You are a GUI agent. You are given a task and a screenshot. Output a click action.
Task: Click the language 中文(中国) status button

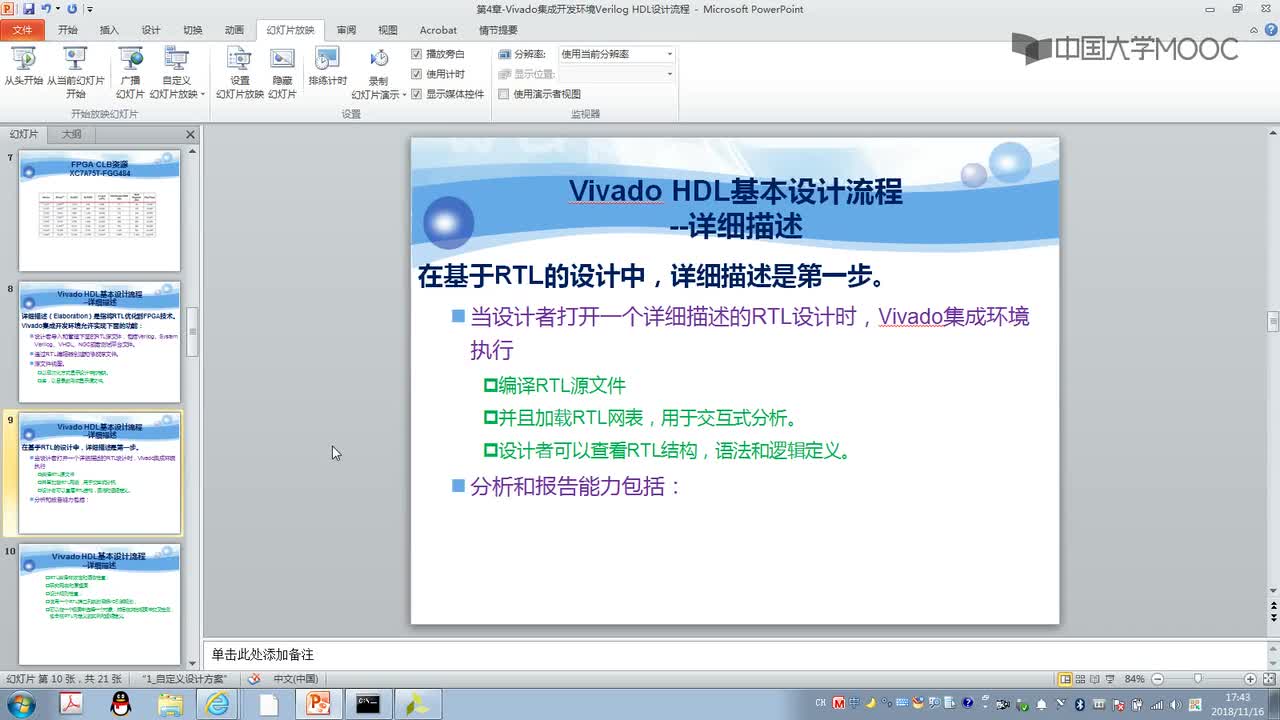click(295, 679)
